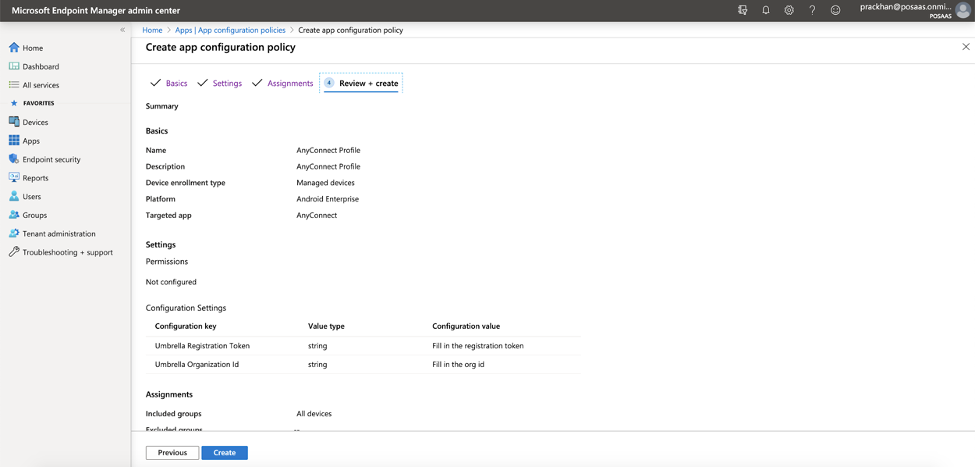Open Endpoint security menu label
This screenshot has height=468, width=977.
[x=52, y=160]
